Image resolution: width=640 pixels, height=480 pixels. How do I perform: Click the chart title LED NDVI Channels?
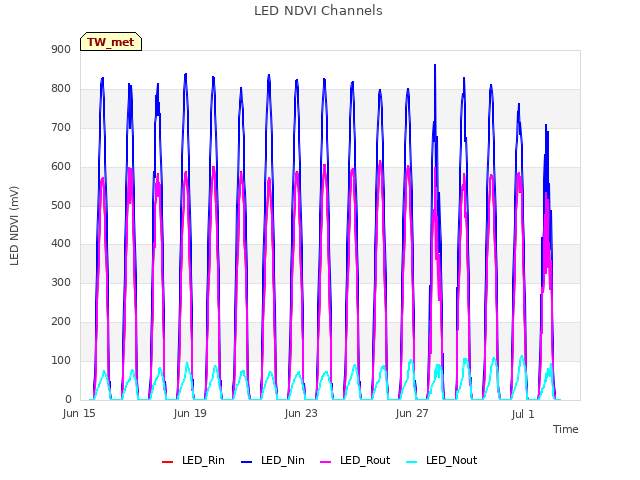pyautogui.click(x=318, y=11)
